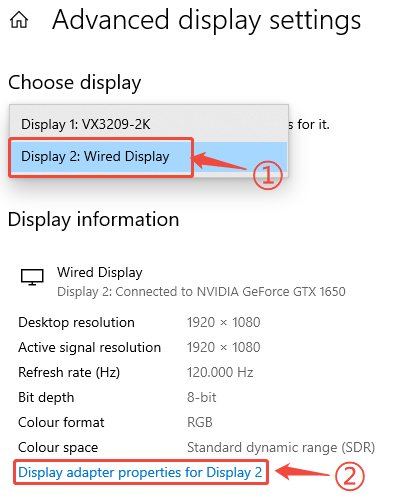
Task: Click the Advanced display settings page title
Action: click(206, 20)
